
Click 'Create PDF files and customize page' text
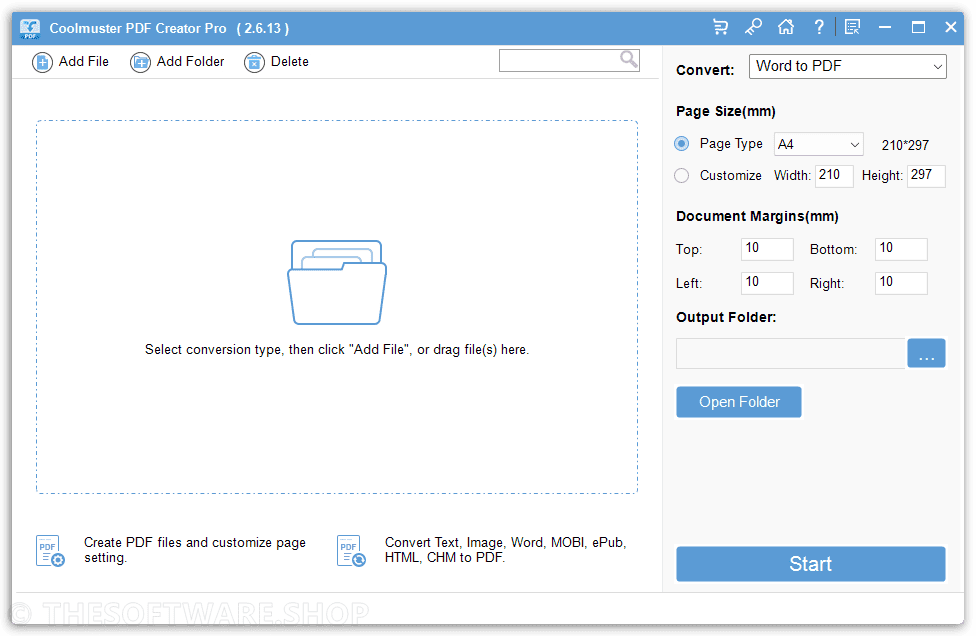[x=195, y=543]
